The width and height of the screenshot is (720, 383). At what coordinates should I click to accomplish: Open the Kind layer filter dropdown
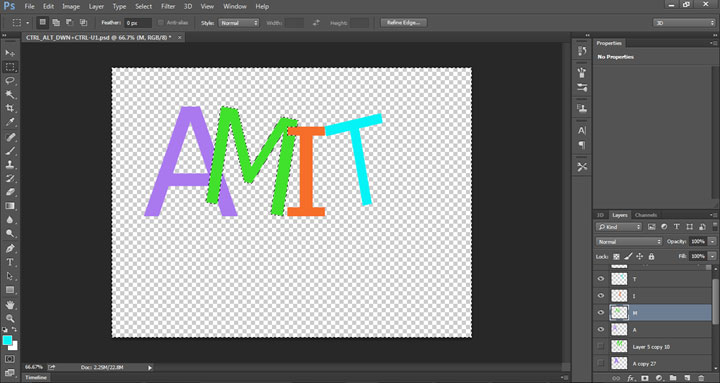click(619, 227)
